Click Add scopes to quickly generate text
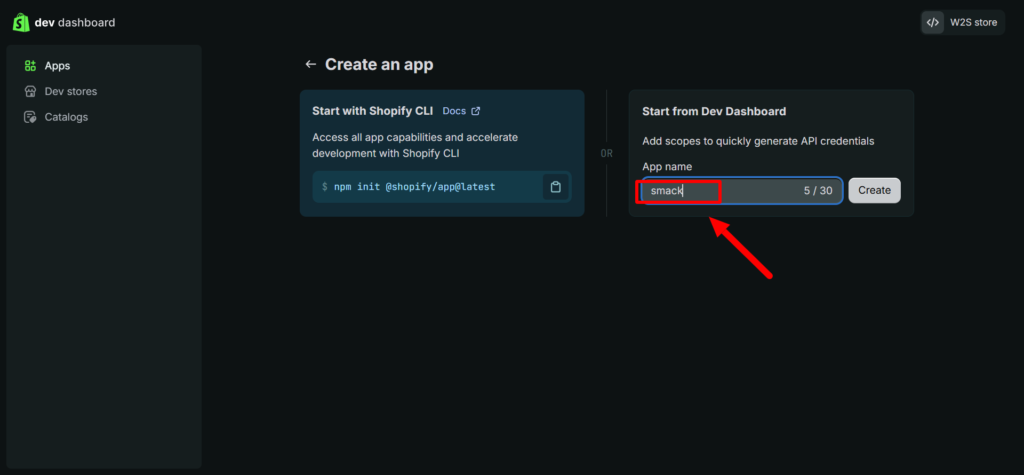This screenshot has width=1024, height=475. pos(758,140)
